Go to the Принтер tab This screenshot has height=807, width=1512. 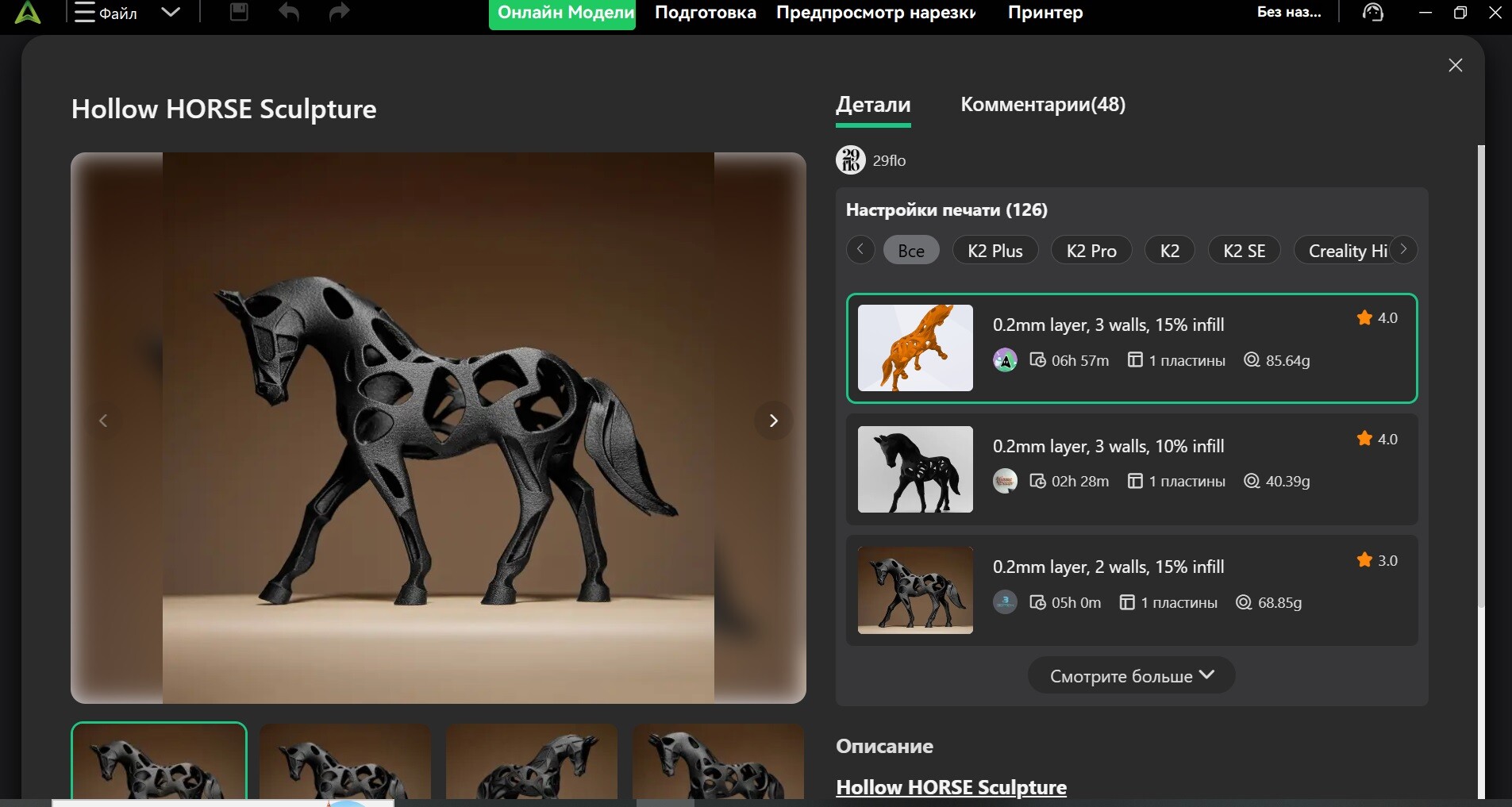coord(1045,13)
